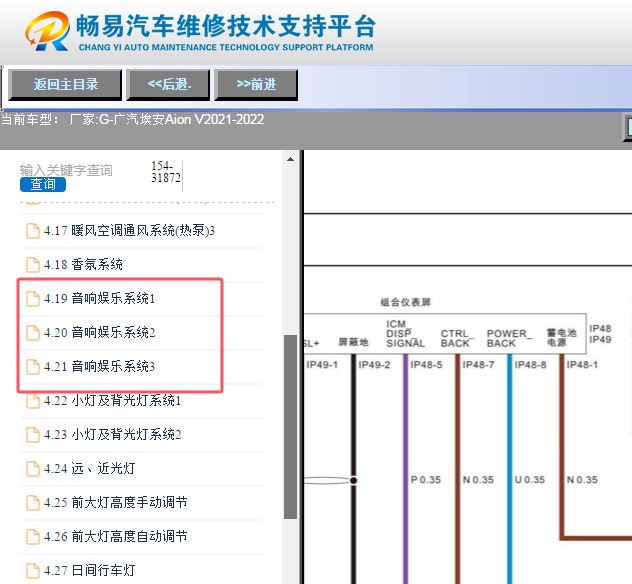Click document icon beside 4.21 entry
This screenshot has height=584, width=632.
click(x=33, y=367)
